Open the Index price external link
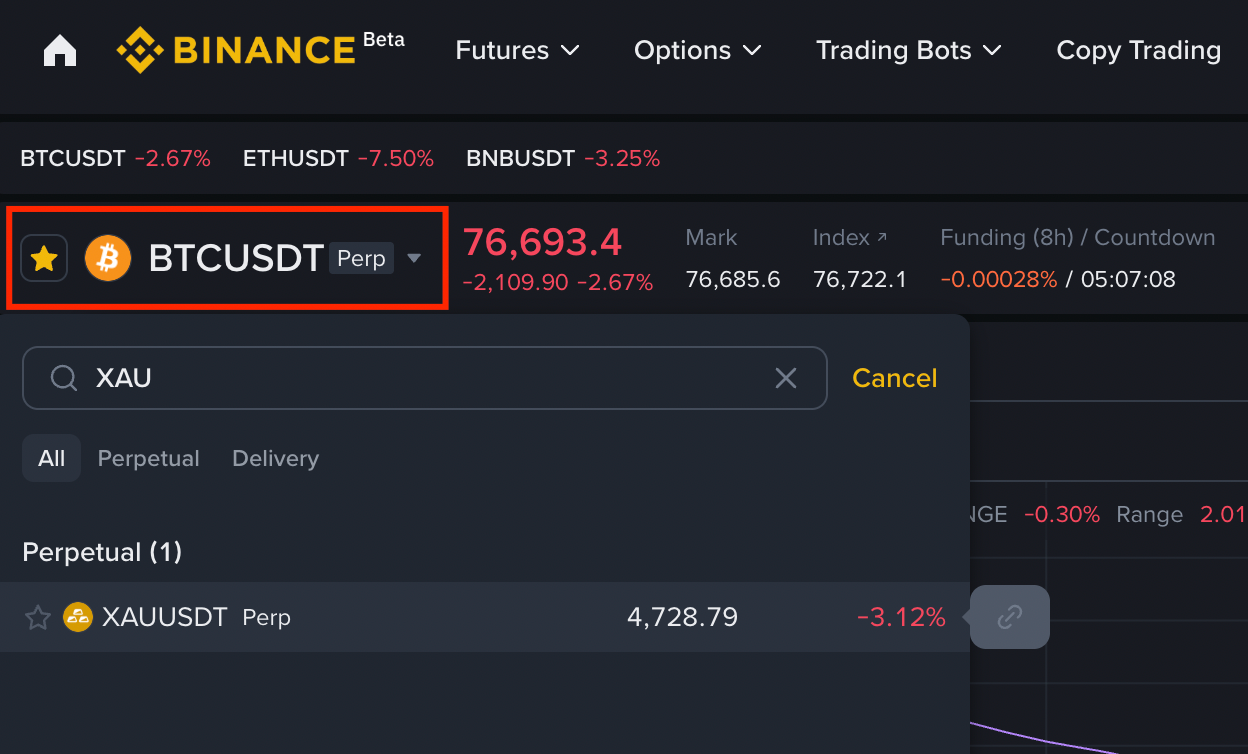The height and width of the screenshot is (754, 1248). click(x=850, y=238)
